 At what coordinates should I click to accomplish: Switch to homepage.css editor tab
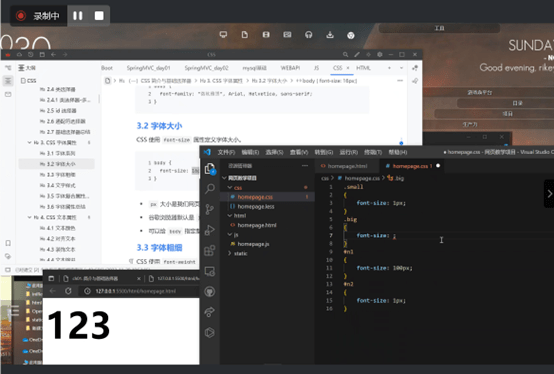point(412,166)
